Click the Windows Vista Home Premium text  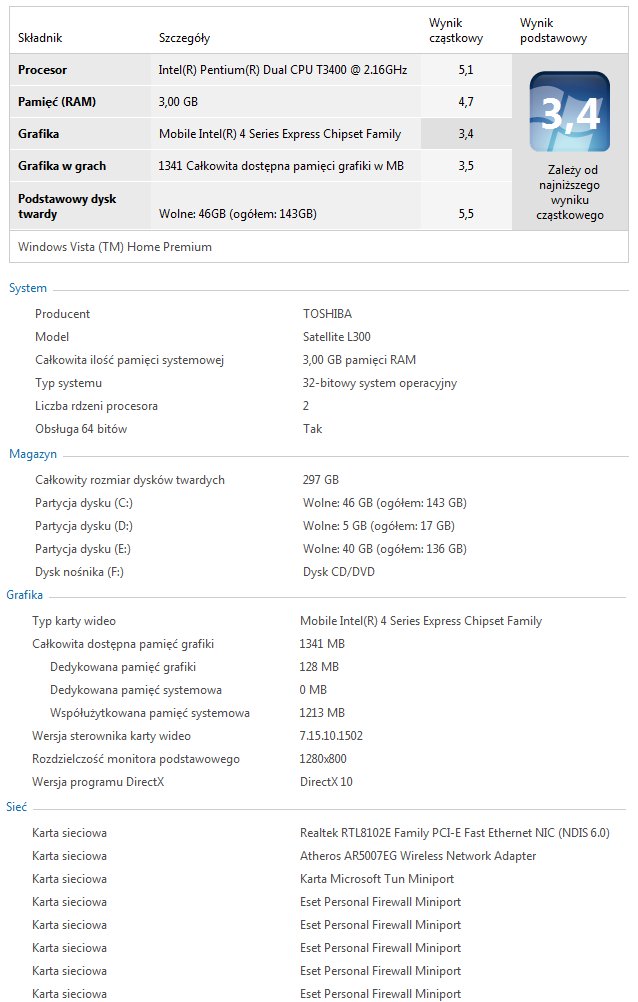pyautogui.click(x=115, y=246)
